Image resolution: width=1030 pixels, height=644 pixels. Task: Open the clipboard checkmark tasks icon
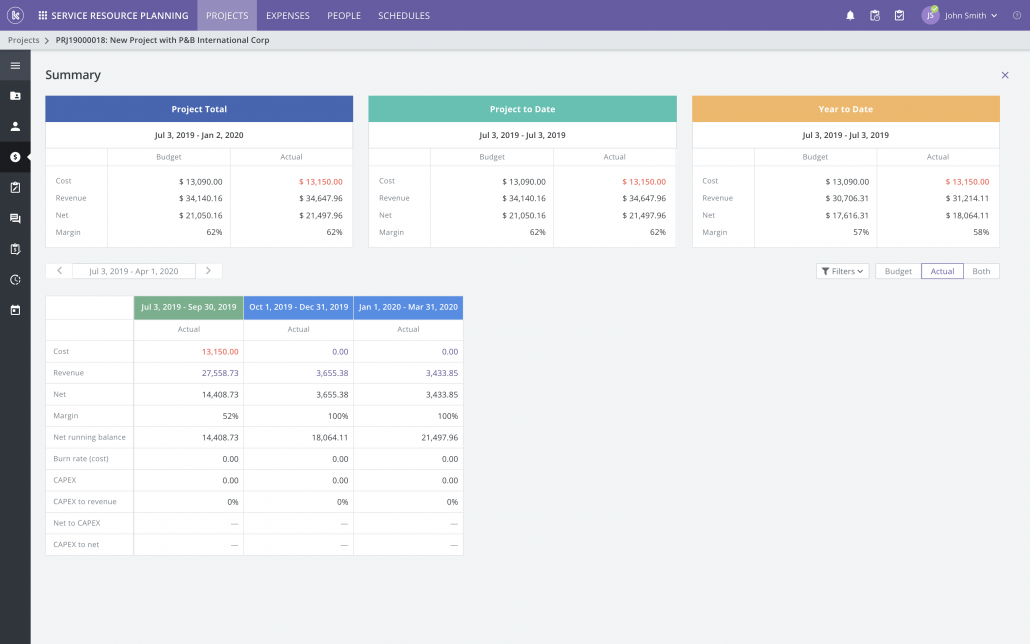click(899, 15)
